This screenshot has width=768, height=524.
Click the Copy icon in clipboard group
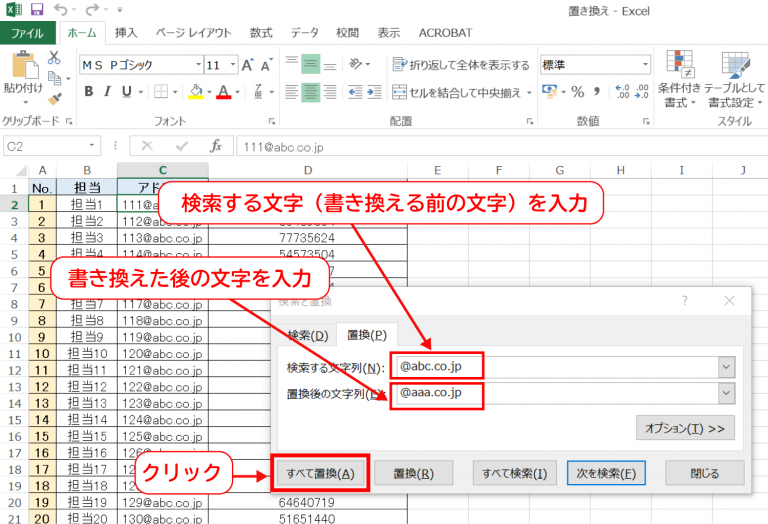[x=54, y=78]
